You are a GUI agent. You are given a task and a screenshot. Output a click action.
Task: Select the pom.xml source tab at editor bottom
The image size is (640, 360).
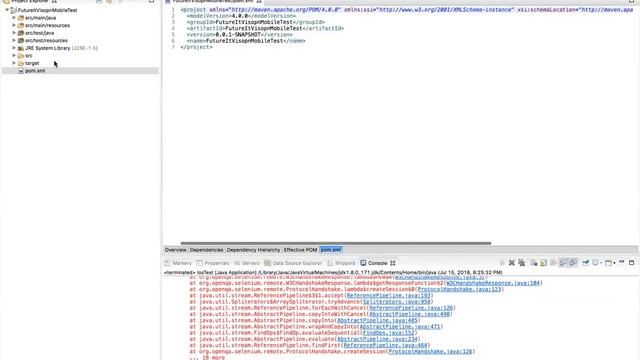331,250
